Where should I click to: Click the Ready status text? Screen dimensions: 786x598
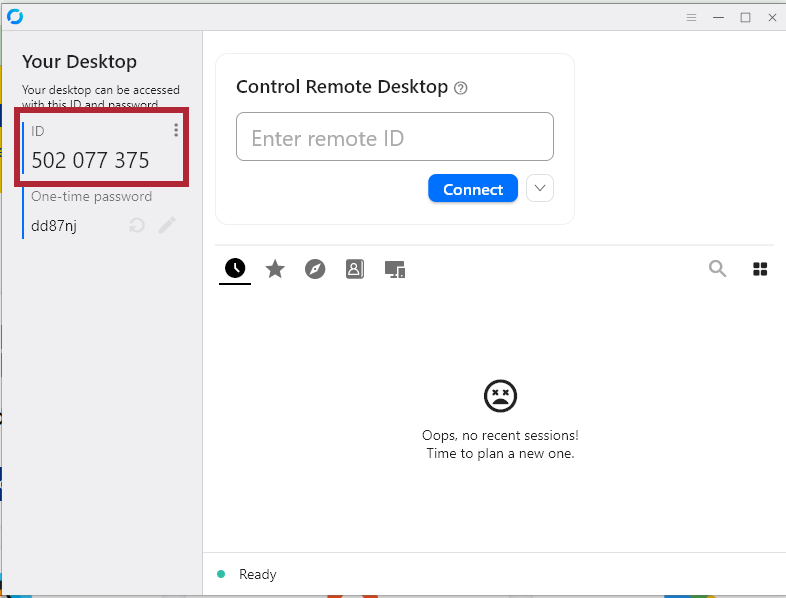click(258, 574)
